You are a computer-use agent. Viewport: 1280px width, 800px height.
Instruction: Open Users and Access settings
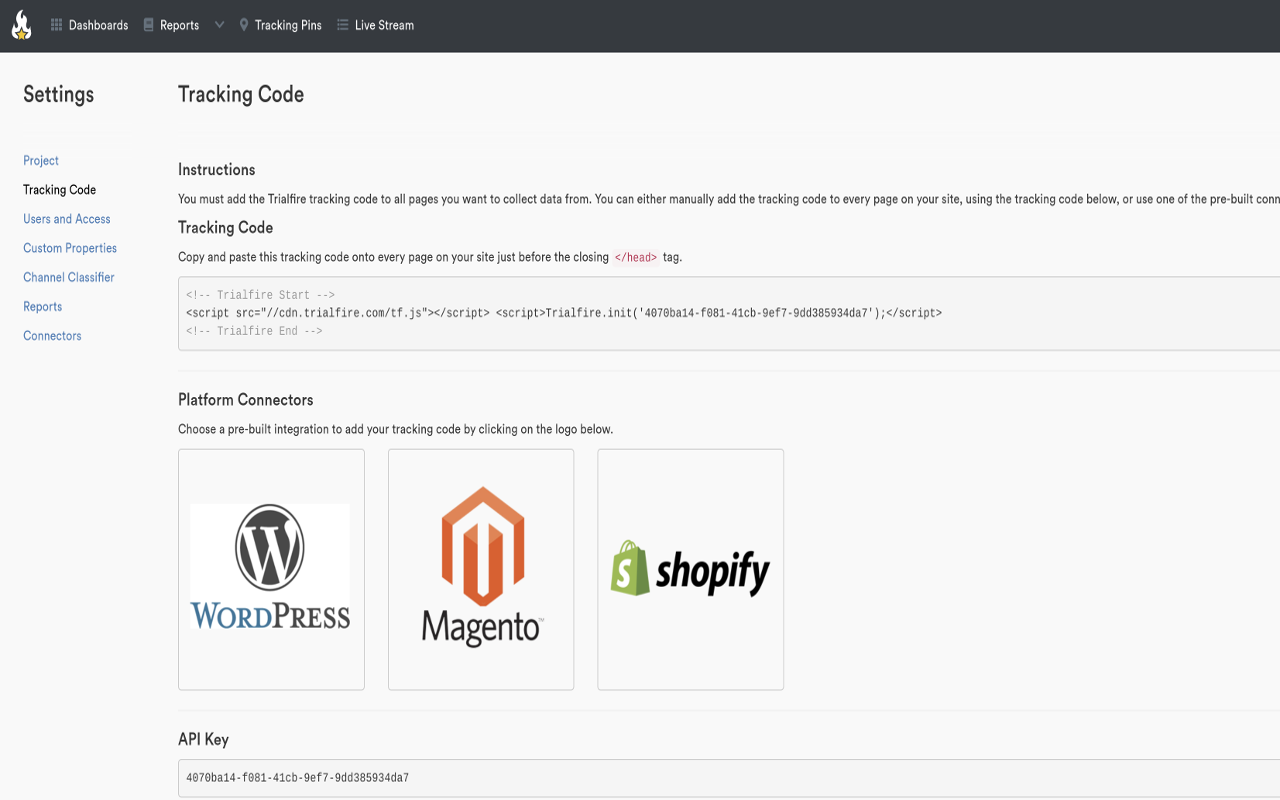[67, 219]
